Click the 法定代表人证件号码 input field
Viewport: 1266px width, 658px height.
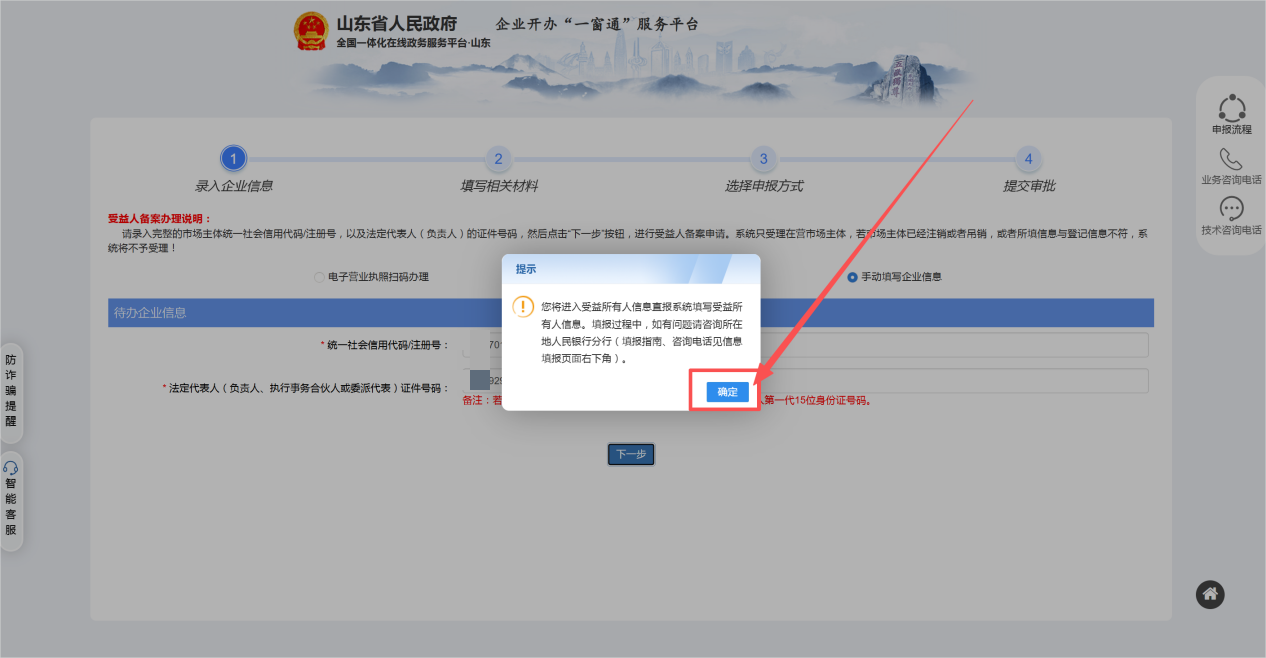(950, 381)
